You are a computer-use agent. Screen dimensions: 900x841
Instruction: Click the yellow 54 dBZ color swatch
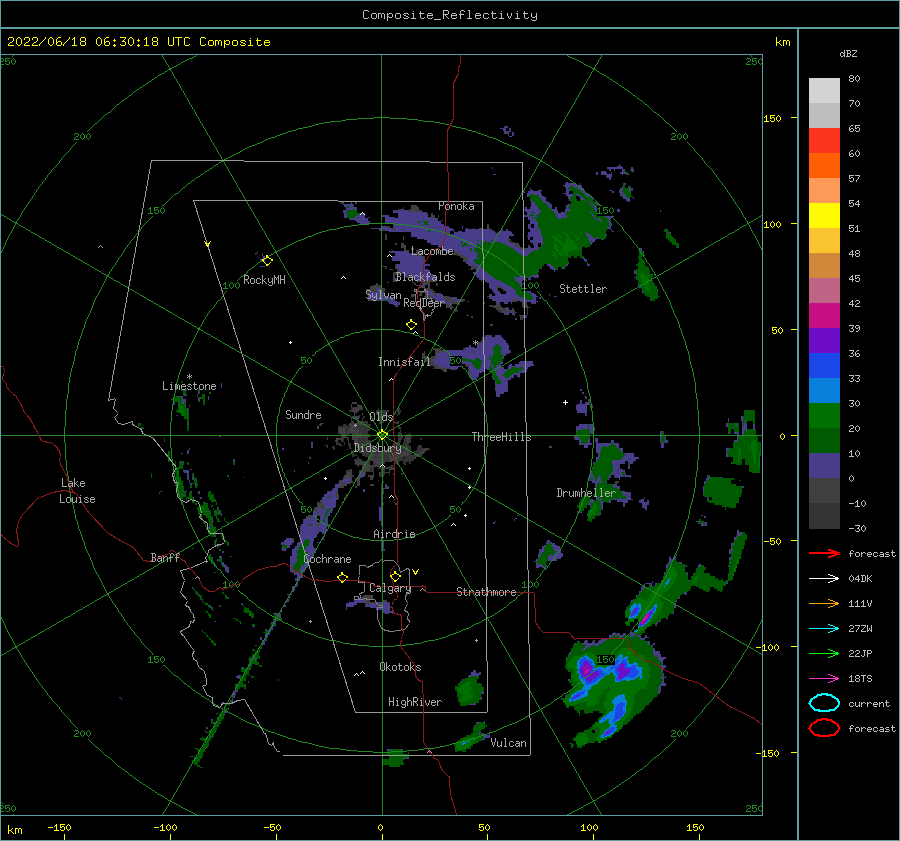click(x=824, y=215)
